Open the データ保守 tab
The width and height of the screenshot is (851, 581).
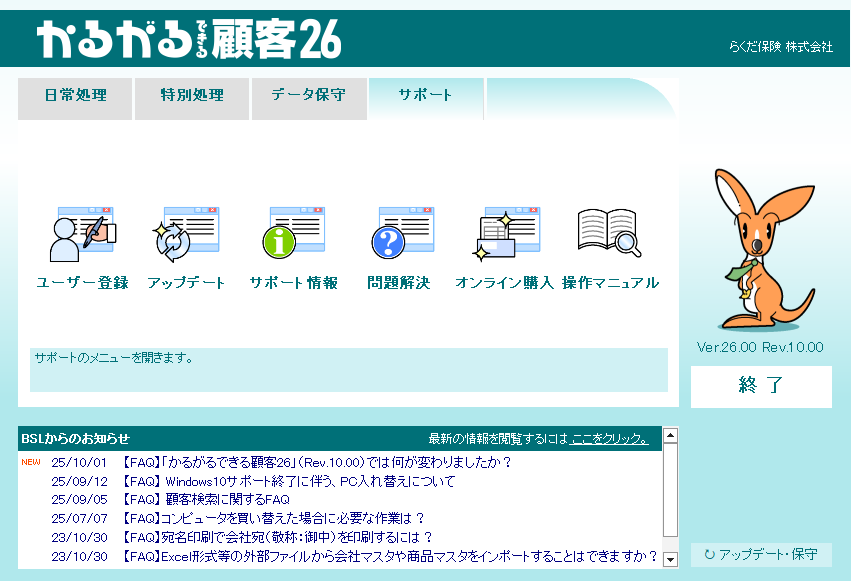[309, 96]
